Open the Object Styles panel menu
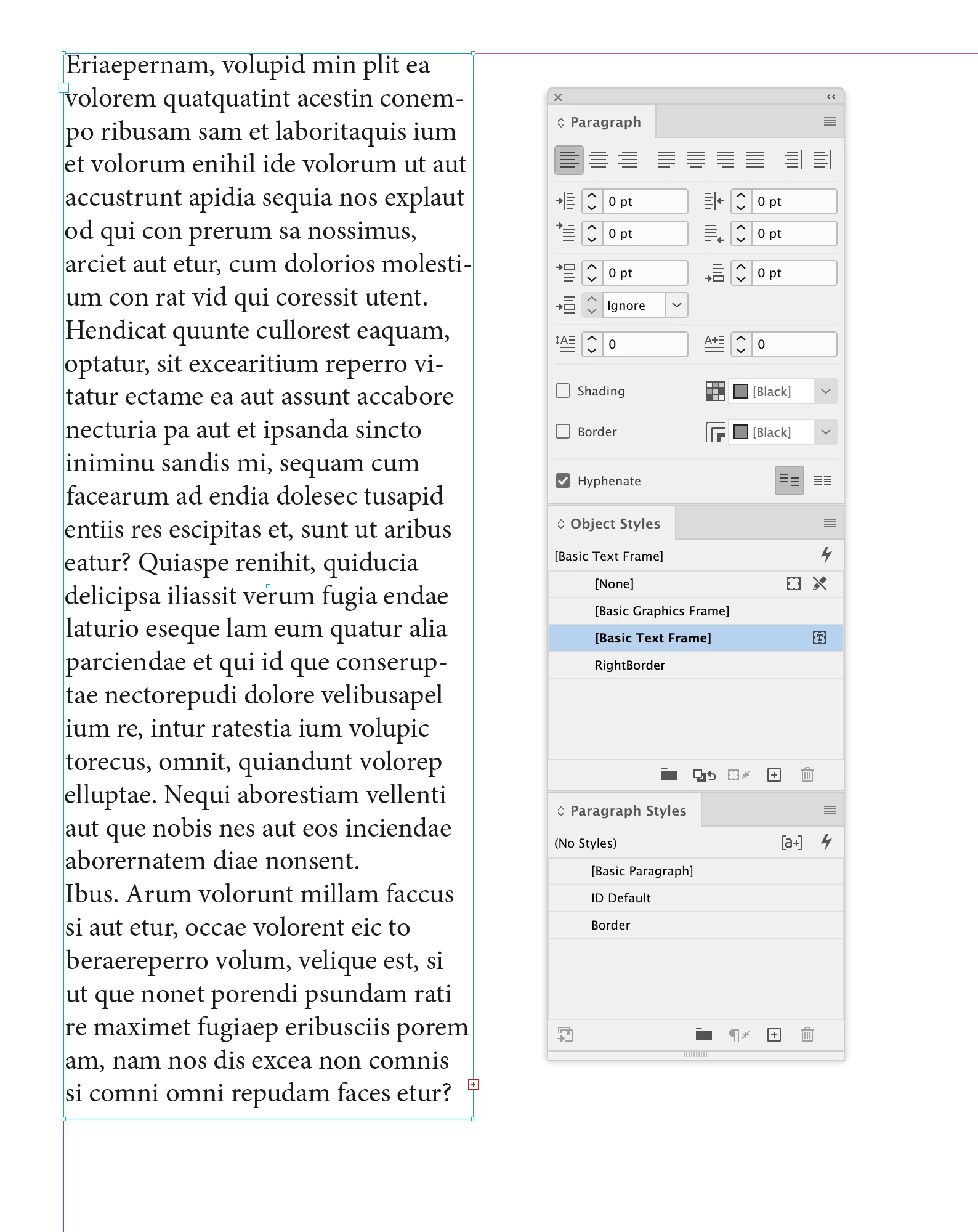This screenshot has height=1232, width=978. pos(830,523)
